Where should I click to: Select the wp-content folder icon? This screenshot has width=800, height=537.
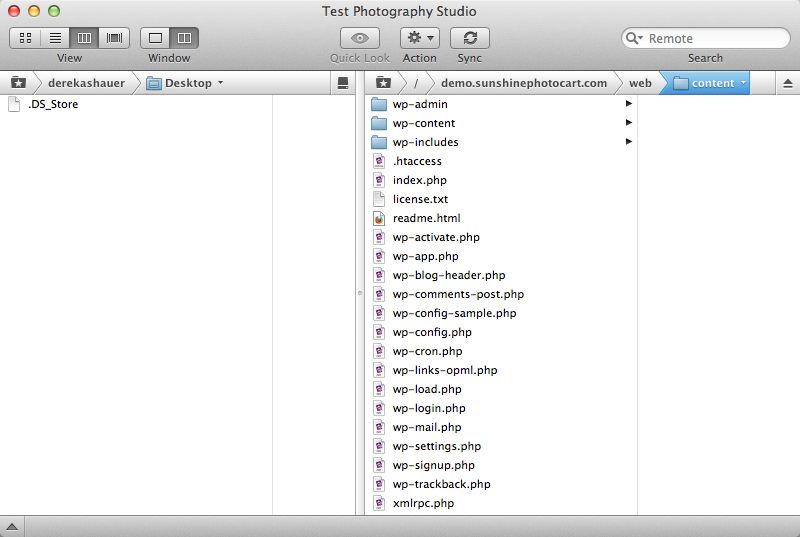pyautogui.click(x=379, y=123)
